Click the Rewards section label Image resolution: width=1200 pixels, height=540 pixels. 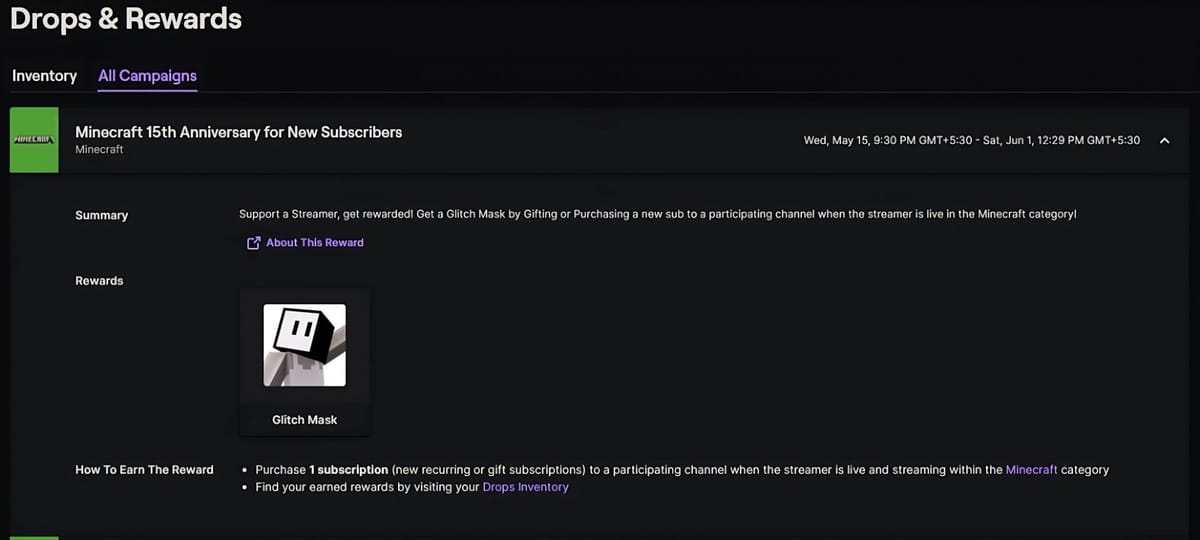coord(99,281)
